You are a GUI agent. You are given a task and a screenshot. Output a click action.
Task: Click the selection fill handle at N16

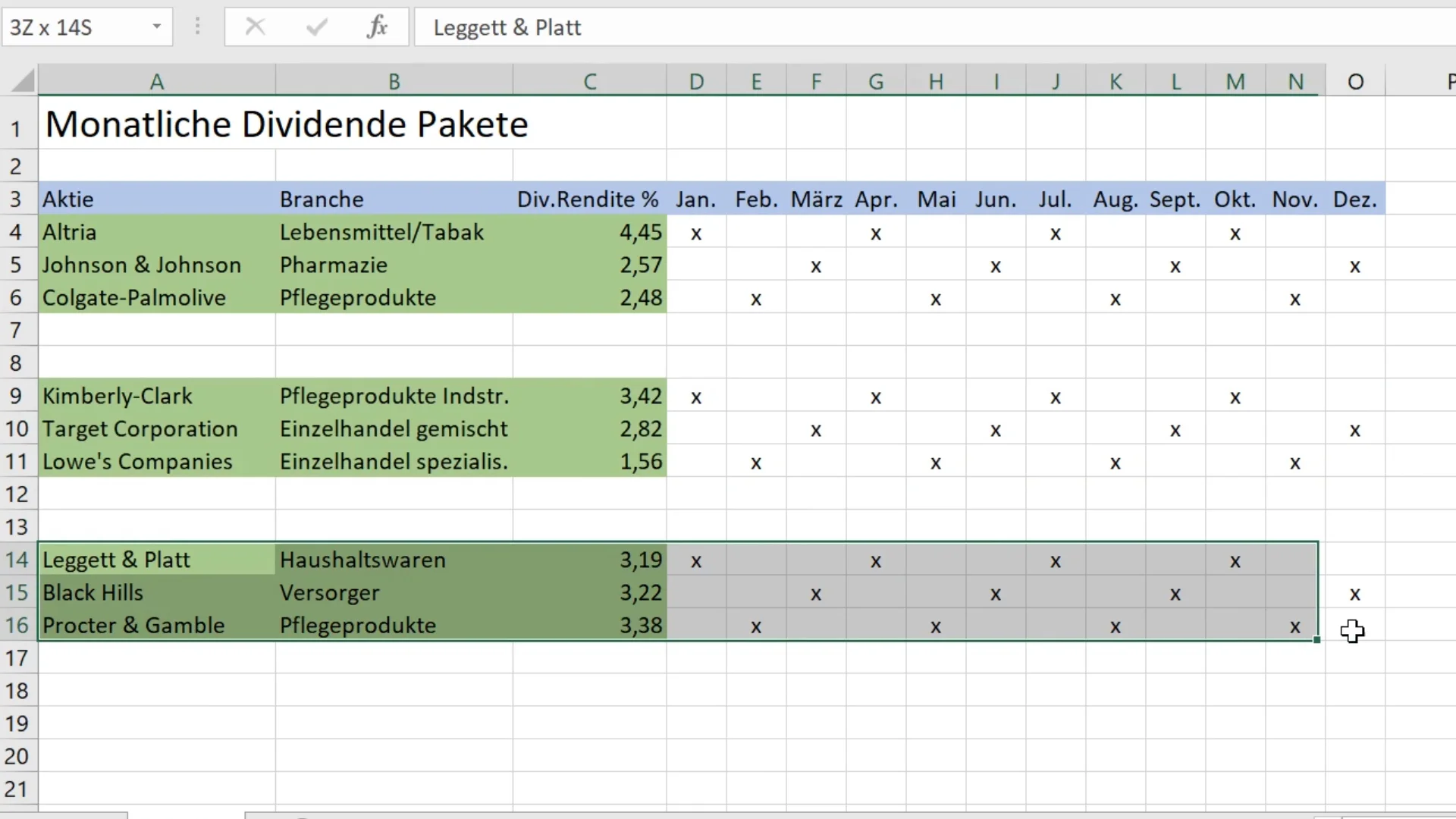1317,640
